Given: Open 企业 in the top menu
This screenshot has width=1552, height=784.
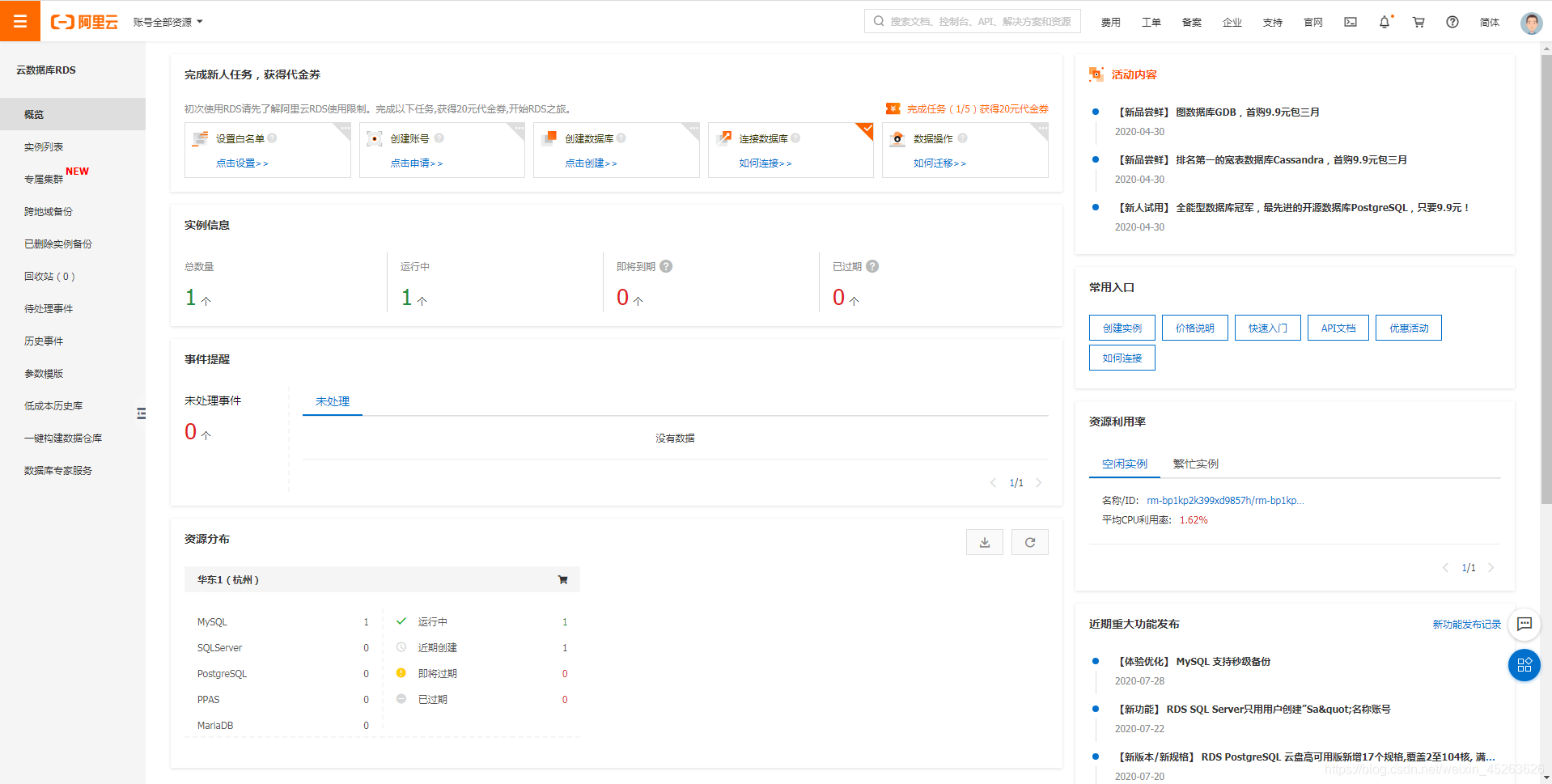Looking at the screenshot, I should click(x=1232, y=23).
